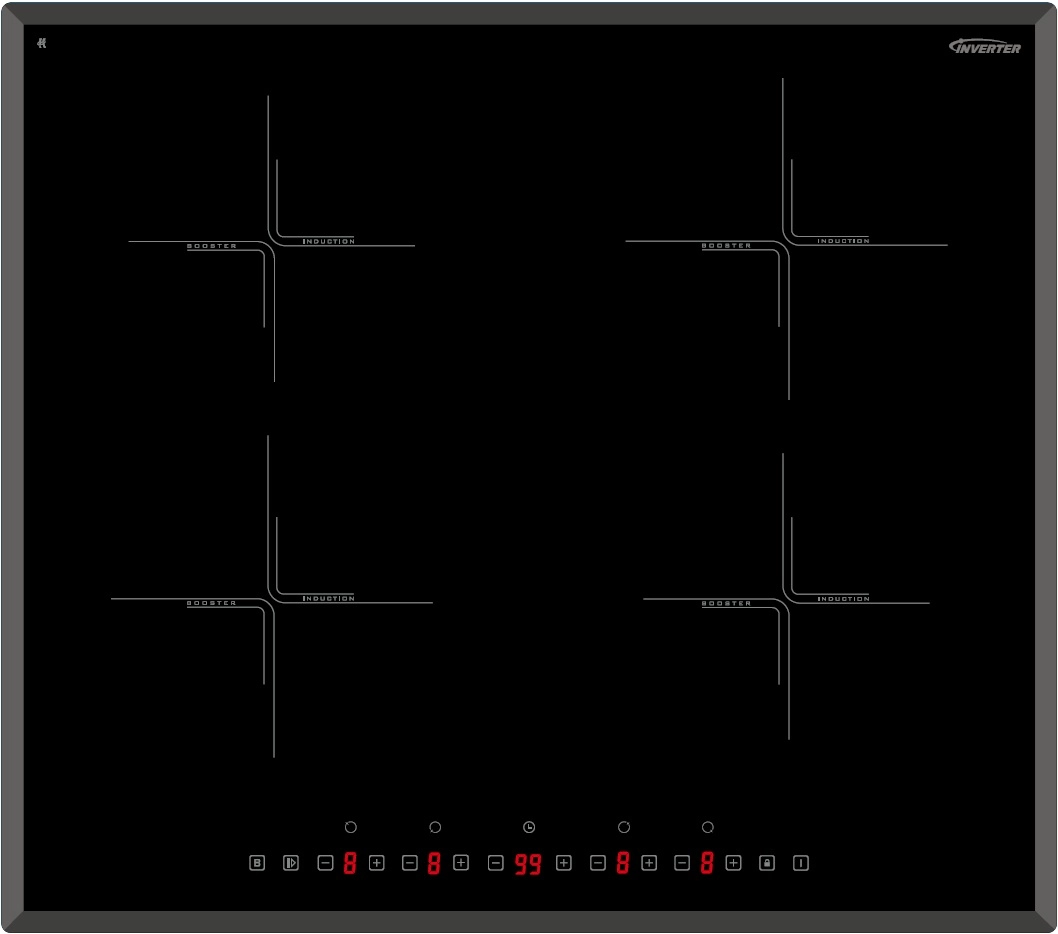Tap the pause/resume button
The image size is (1058, 934).
[x=290, y=862]
